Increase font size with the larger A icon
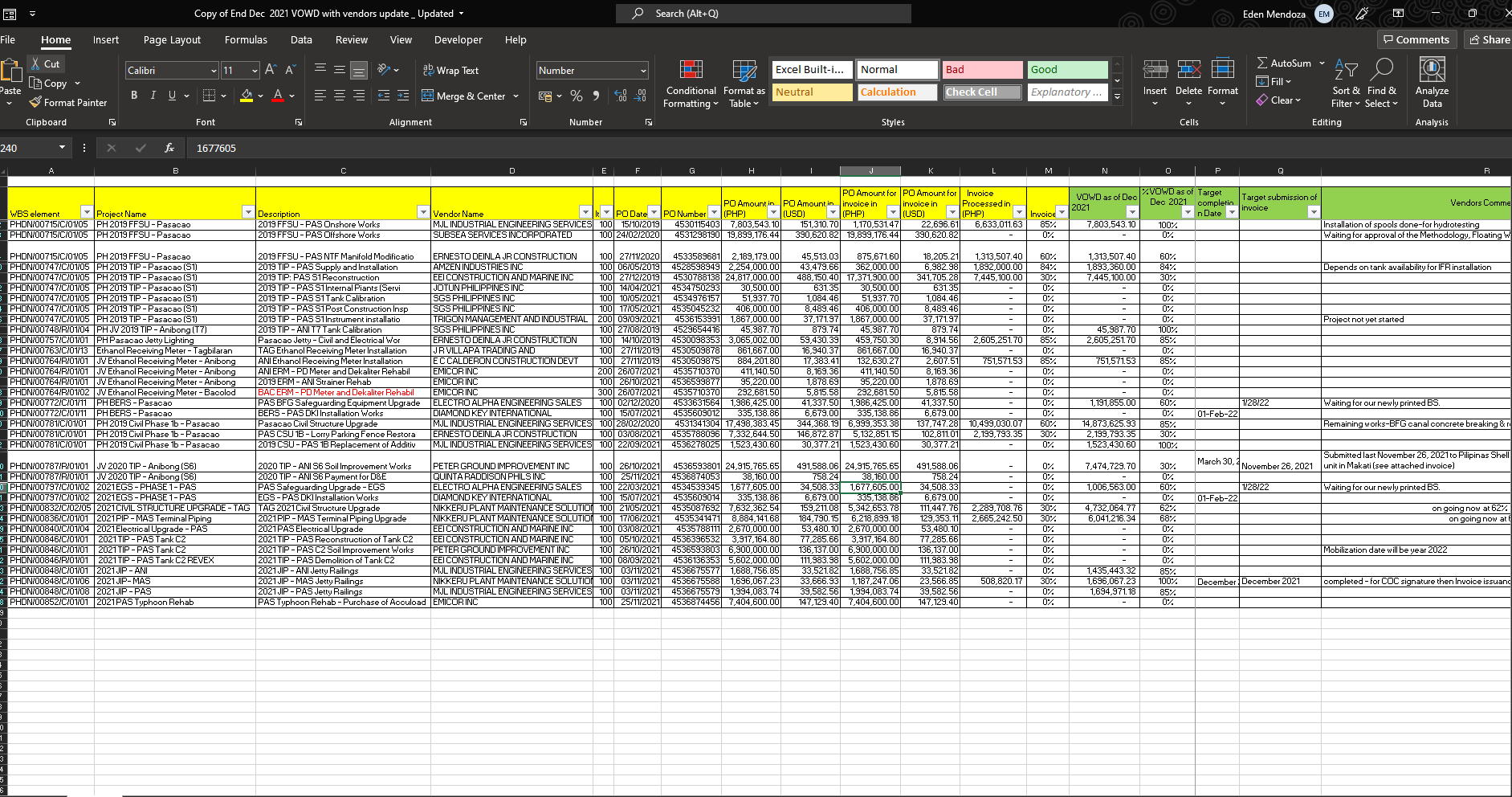The height and width of the screenshot is (797, 1512). (271, 70)
